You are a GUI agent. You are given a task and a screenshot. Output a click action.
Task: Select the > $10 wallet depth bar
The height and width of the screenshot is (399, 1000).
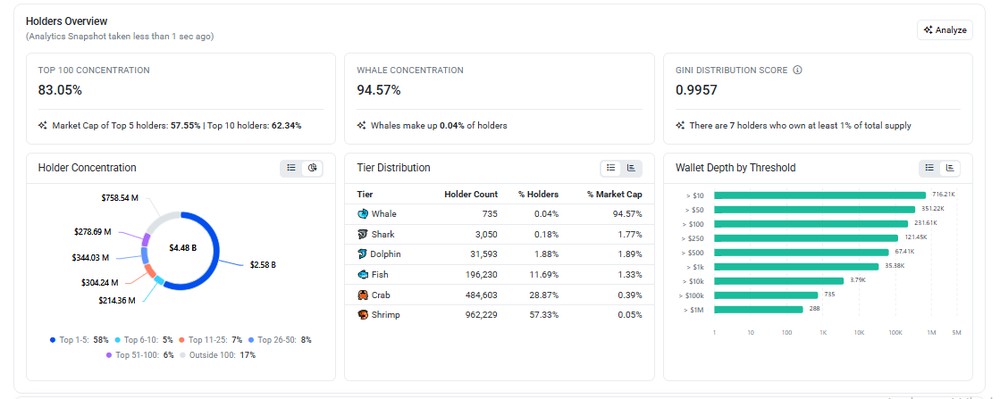pyautogui.click(x=820, y=195)
